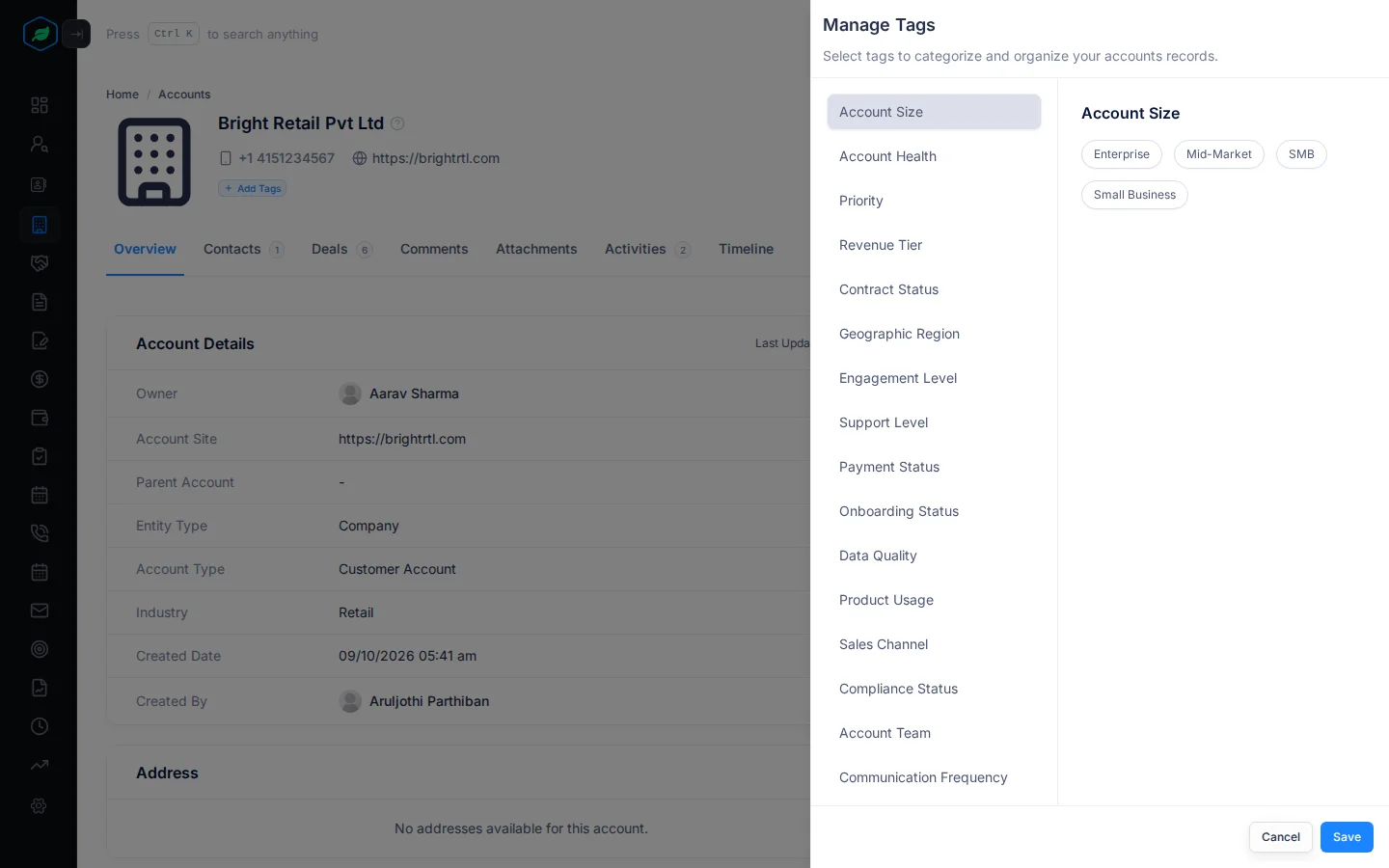Click the help icon beside Bright Retail Pvt Ltd
Viewport: 1389px width, 868px height.
397,123
